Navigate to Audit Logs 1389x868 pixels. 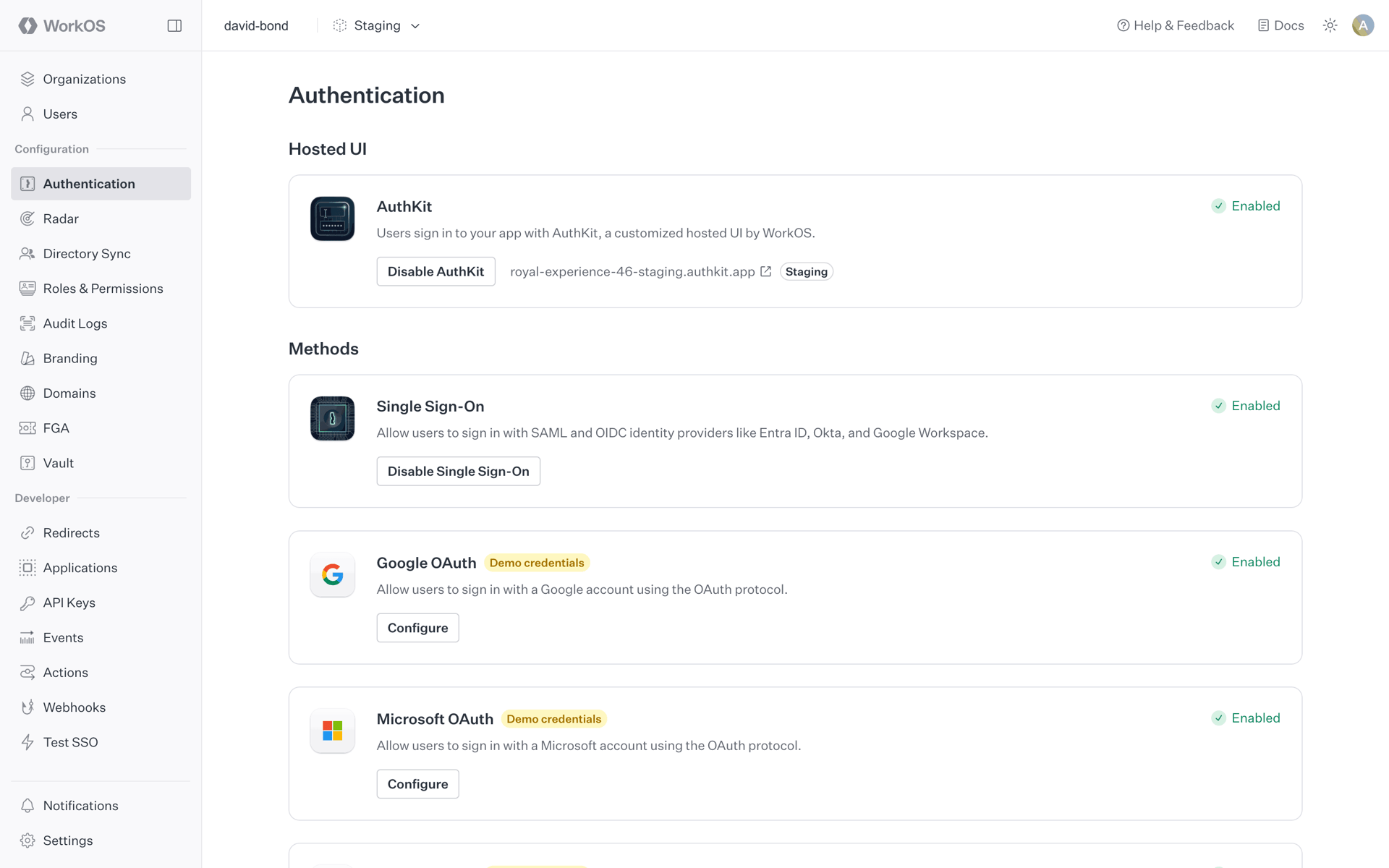click(101, 323)
